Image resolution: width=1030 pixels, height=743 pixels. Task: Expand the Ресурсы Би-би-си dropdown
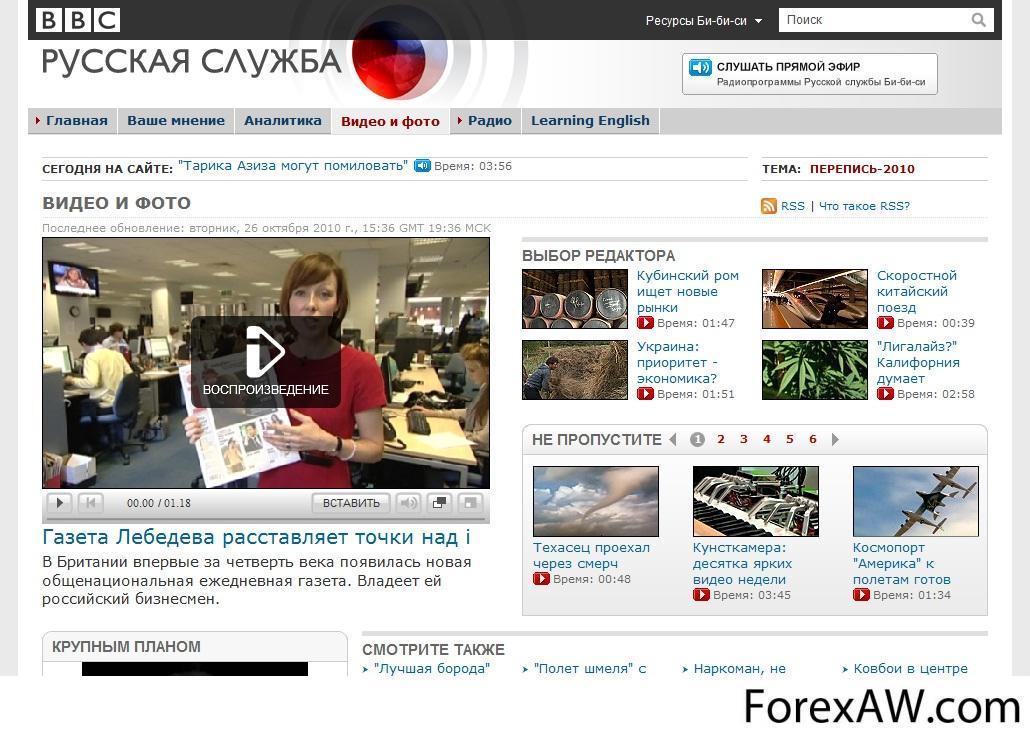click(x=704, y=20)
